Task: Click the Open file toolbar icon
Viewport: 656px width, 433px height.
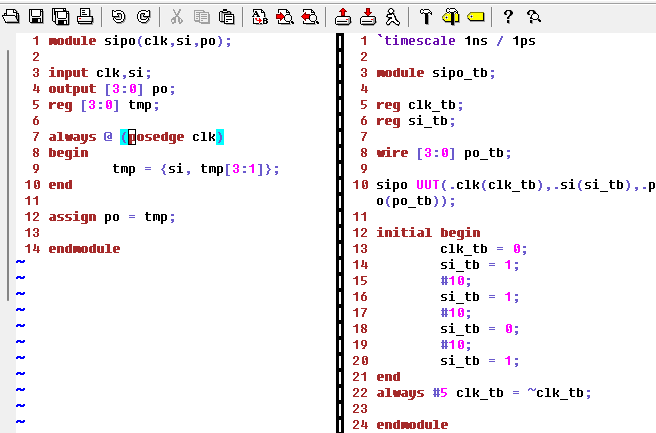Action: coord(12,16)
